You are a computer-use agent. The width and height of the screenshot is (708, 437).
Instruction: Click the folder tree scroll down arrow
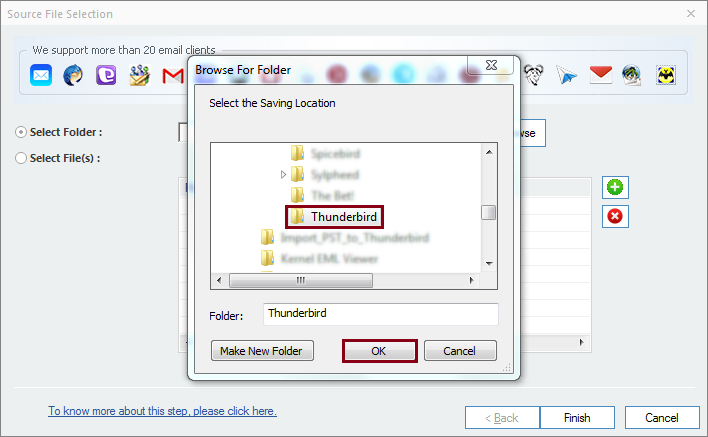[489, 263]
